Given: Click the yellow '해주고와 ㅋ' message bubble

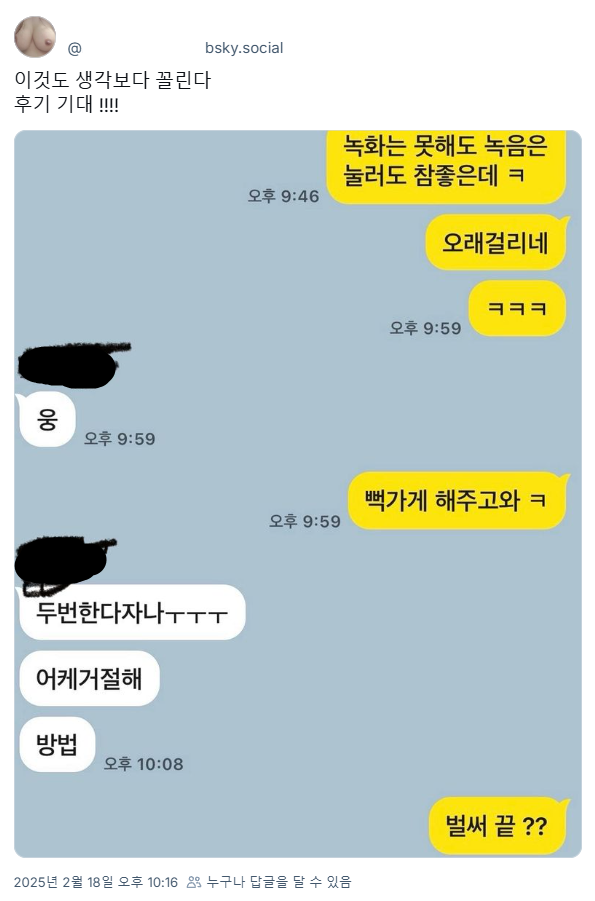Looking at the screenshot, I should 458,500.
